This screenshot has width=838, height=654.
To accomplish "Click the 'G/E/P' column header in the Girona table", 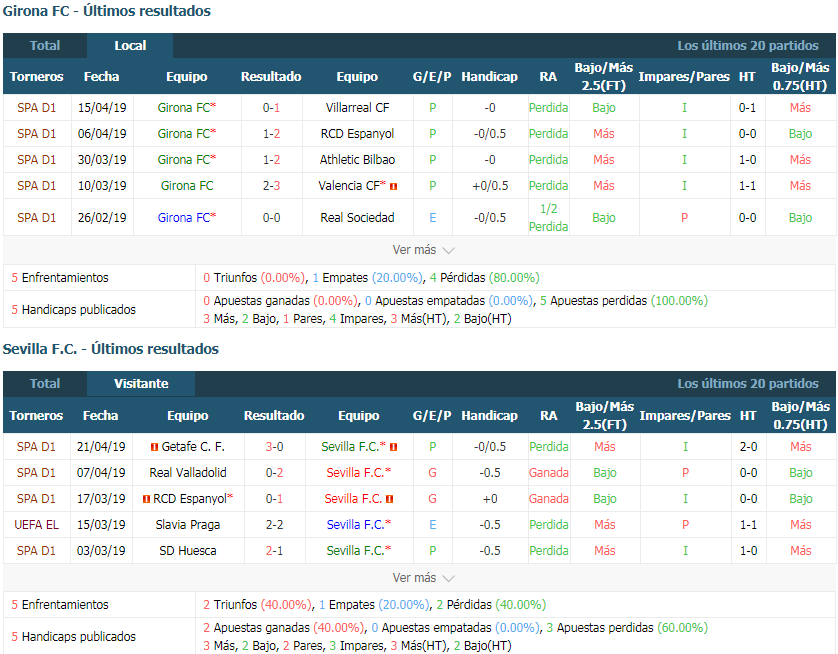I will coord(432,77).
